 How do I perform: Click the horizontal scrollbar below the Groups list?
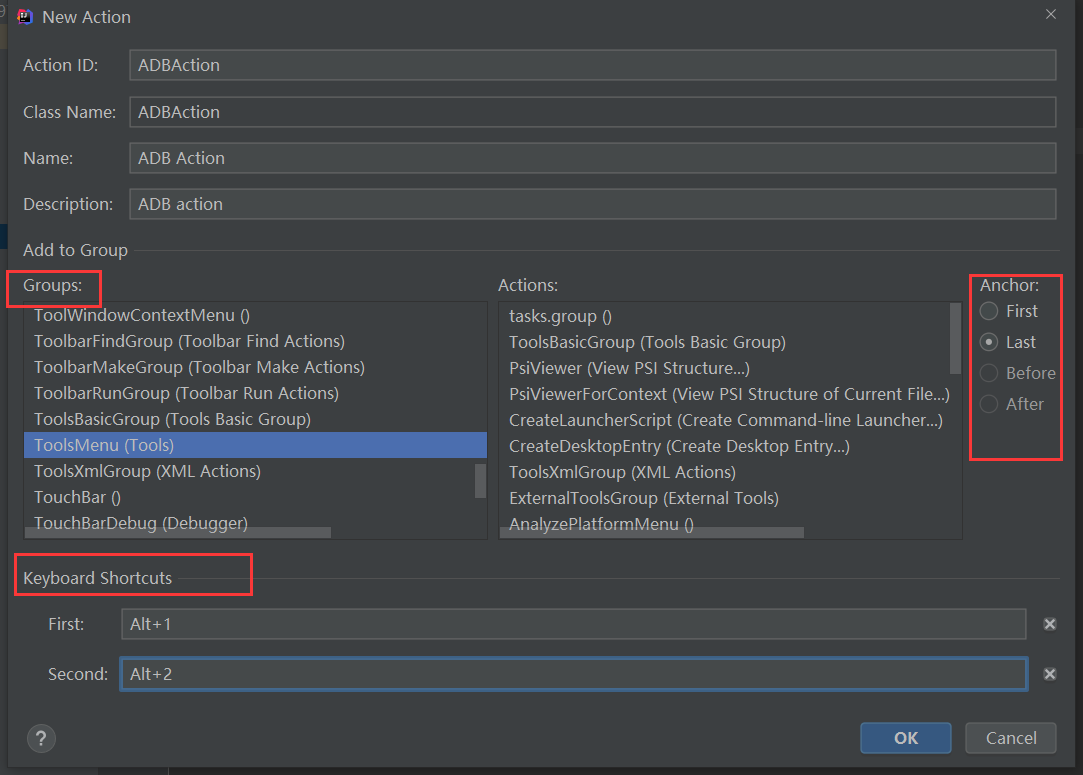click(x=180, y=532)
